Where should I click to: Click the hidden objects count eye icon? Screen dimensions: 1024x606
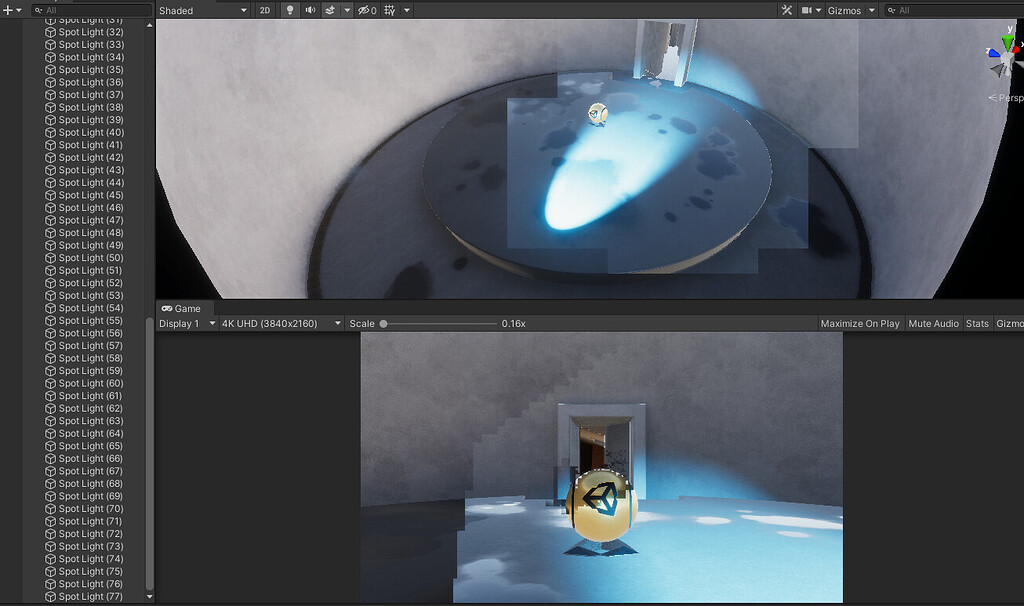(x=363, y=10)
